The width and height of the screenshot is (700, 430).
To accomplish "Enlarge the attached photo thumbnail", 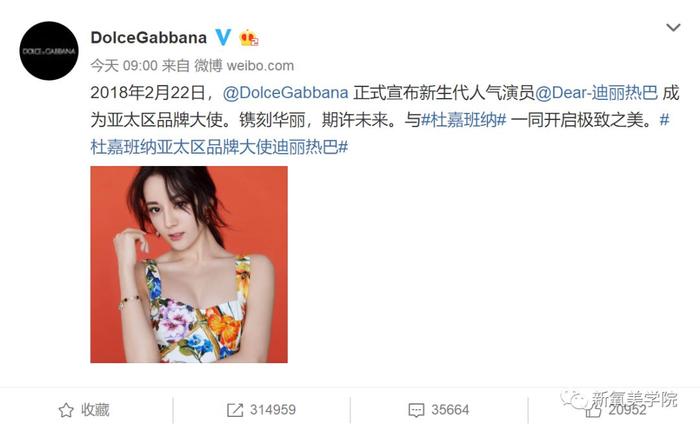I will click(x=189, y=264).
